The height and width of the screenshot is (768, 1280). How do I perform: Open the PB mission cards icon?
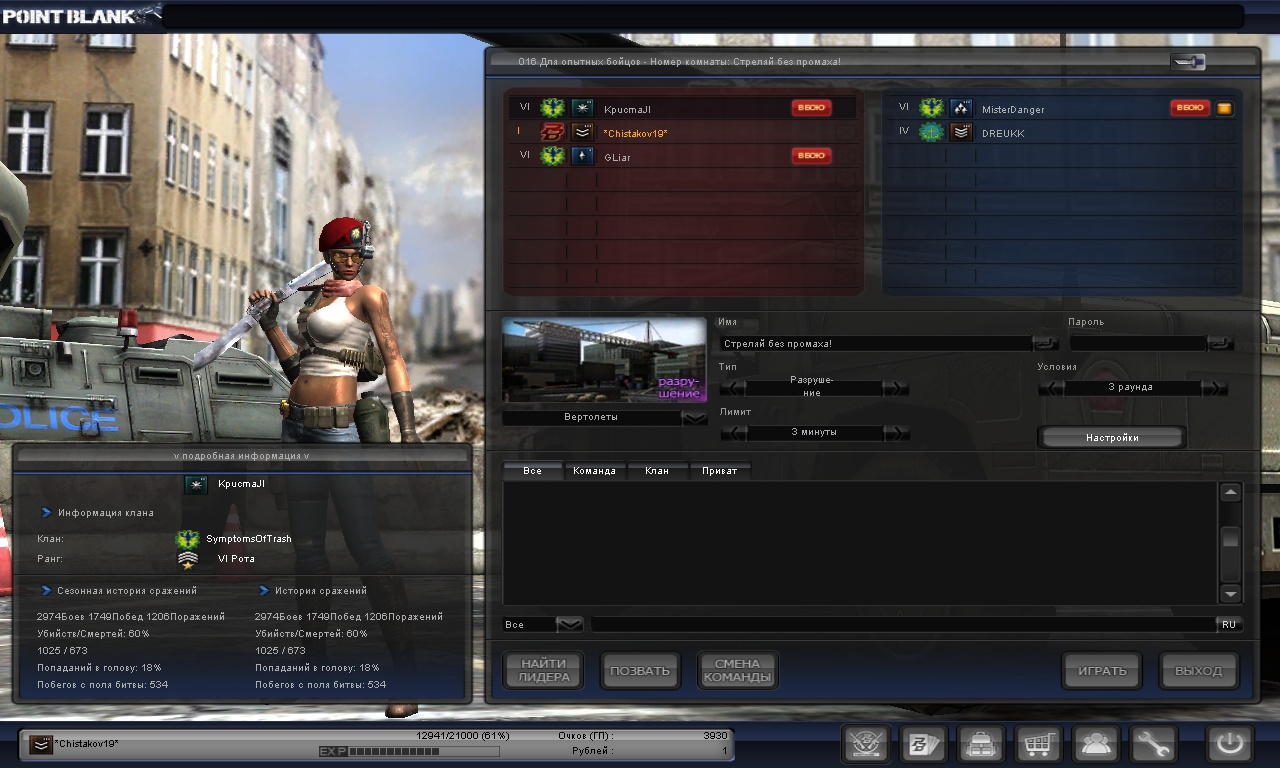(x=924, y=745)
